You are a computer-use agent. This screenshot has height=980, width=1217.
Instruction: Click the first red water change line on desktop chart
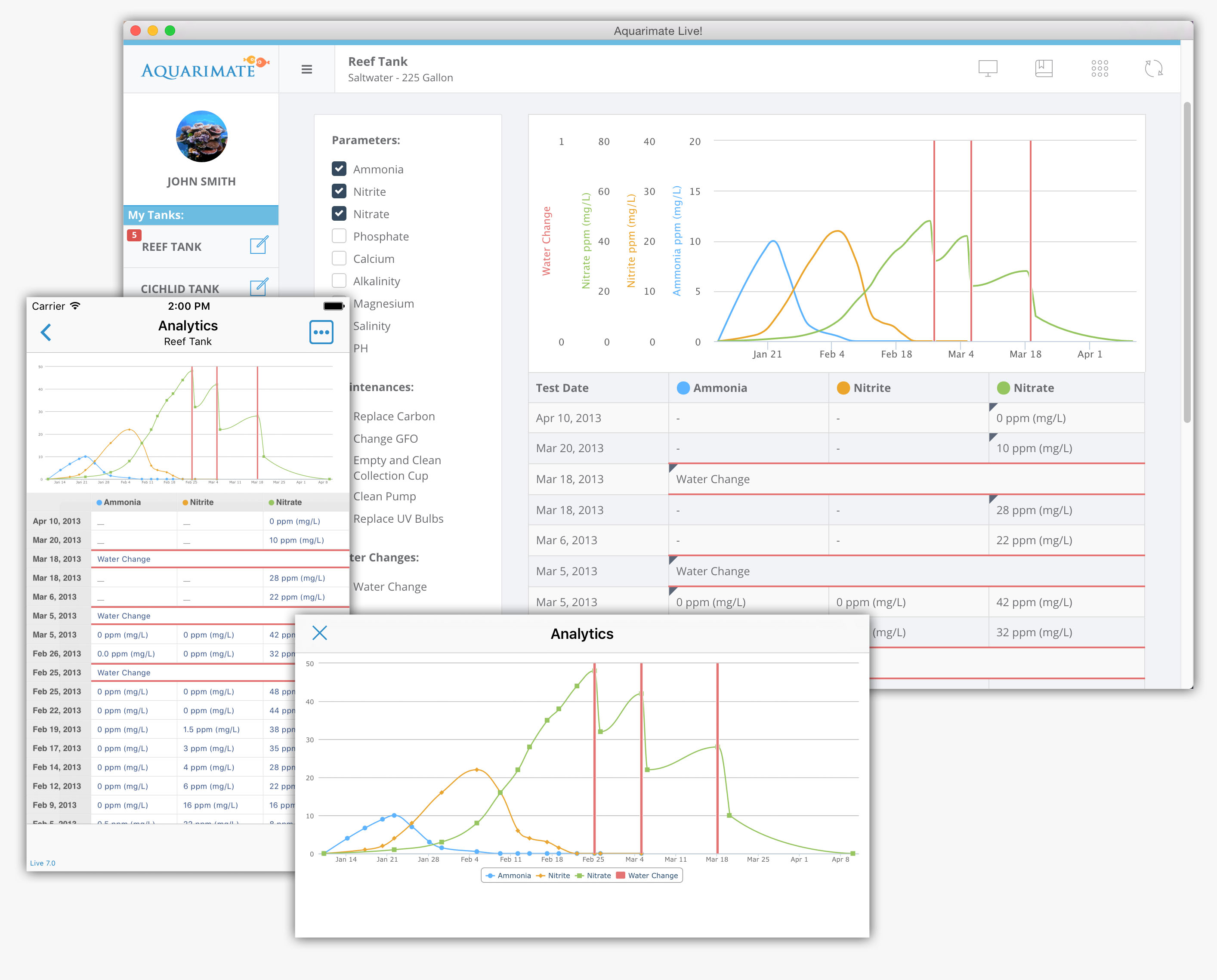pos(934,241)
